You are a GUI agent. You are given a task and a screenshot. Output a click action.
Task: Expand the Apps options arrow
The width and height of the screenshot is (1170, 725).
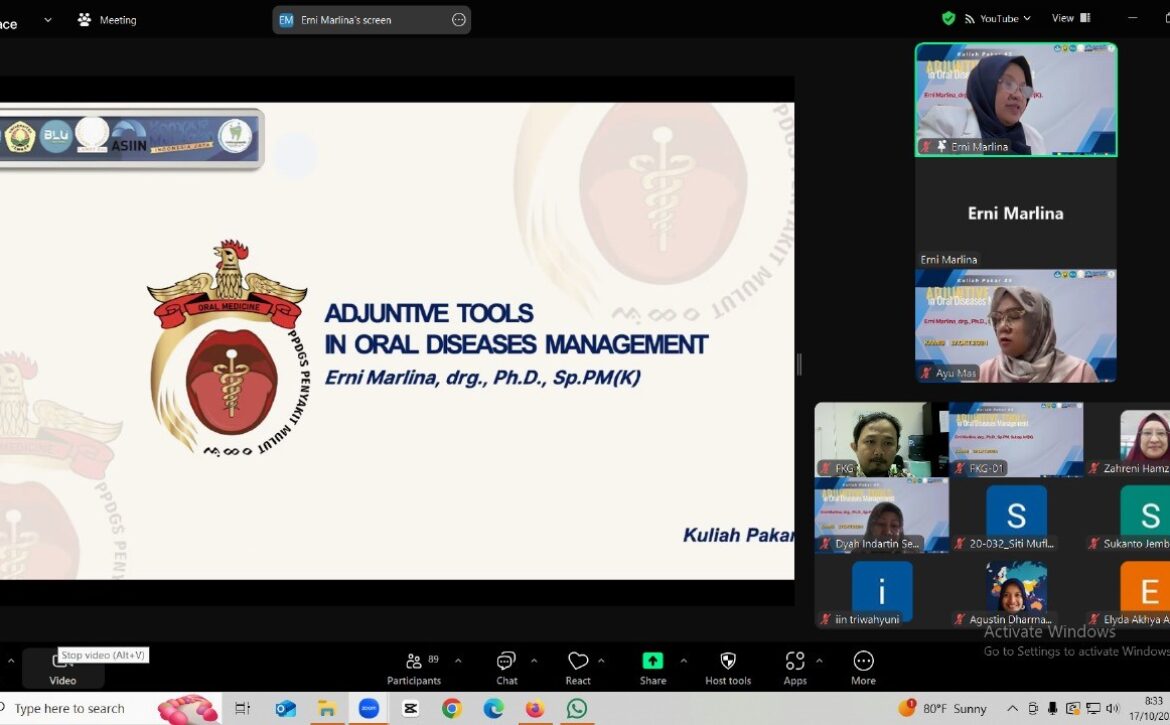819,661
